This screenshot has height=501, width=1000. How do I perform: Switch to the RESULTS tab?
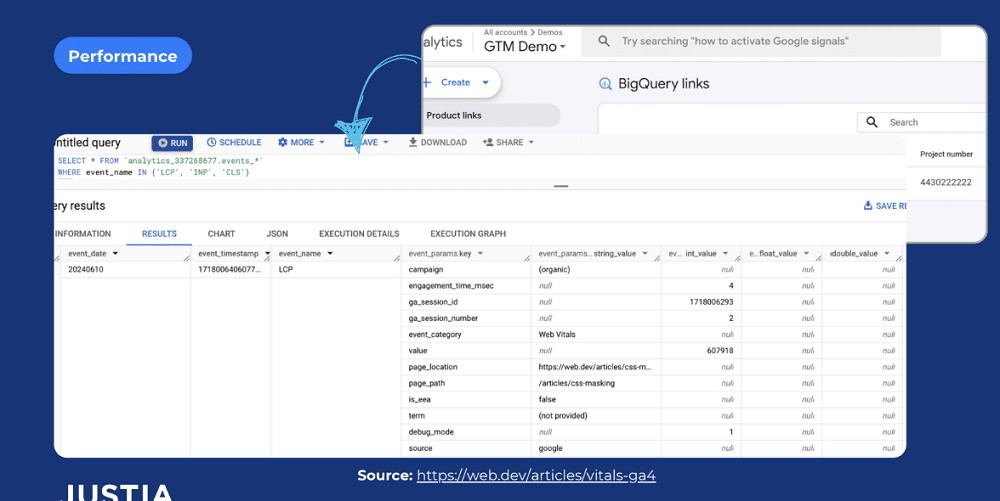click(159, 234)
